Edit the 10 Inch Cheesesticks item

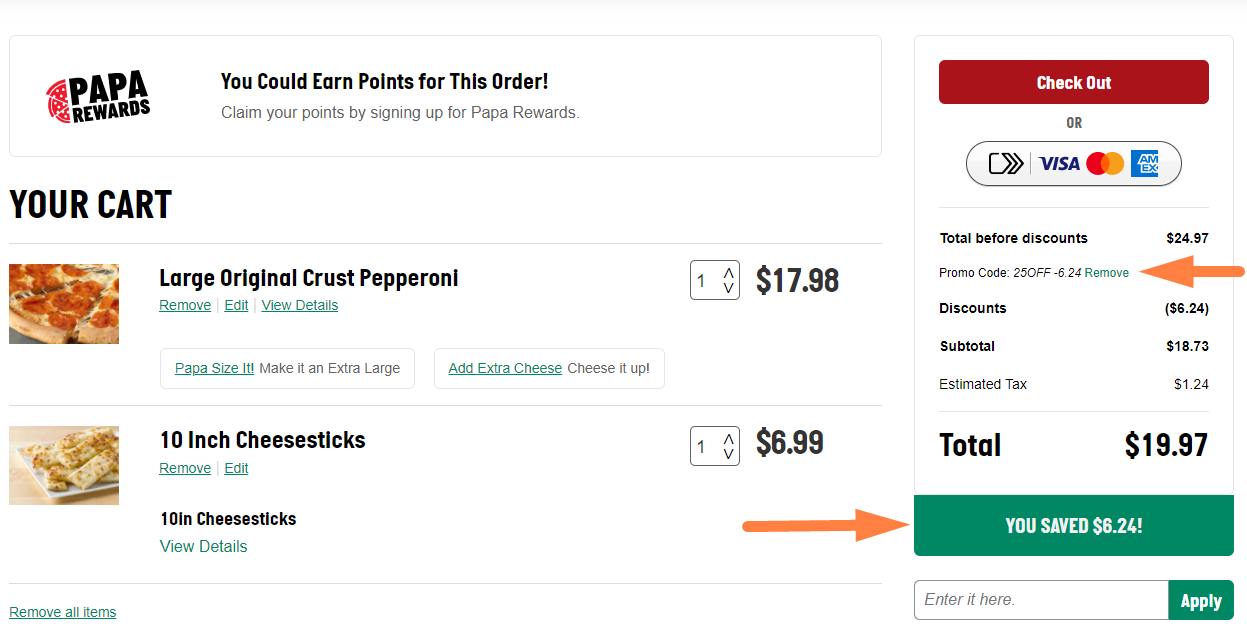236,468
